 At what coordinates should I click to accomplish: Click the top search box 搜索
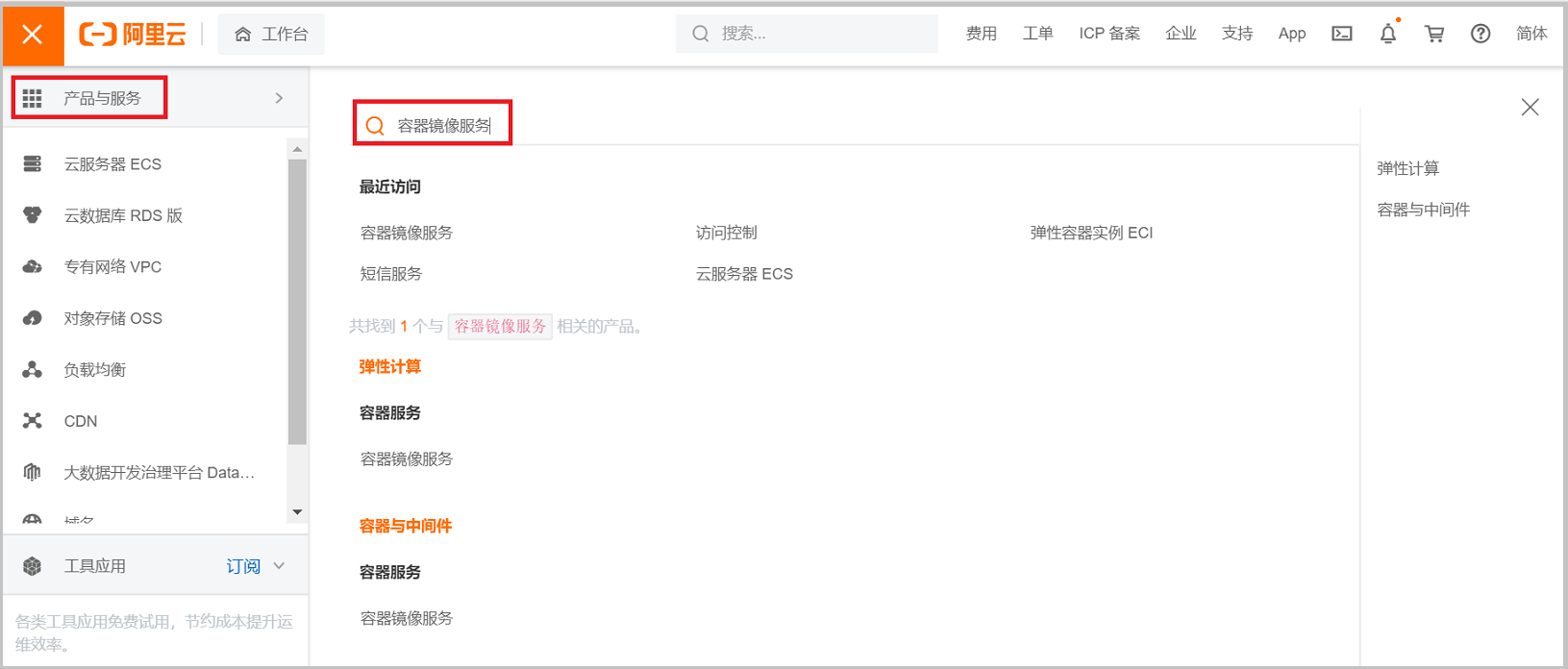(x=807, y=34)
